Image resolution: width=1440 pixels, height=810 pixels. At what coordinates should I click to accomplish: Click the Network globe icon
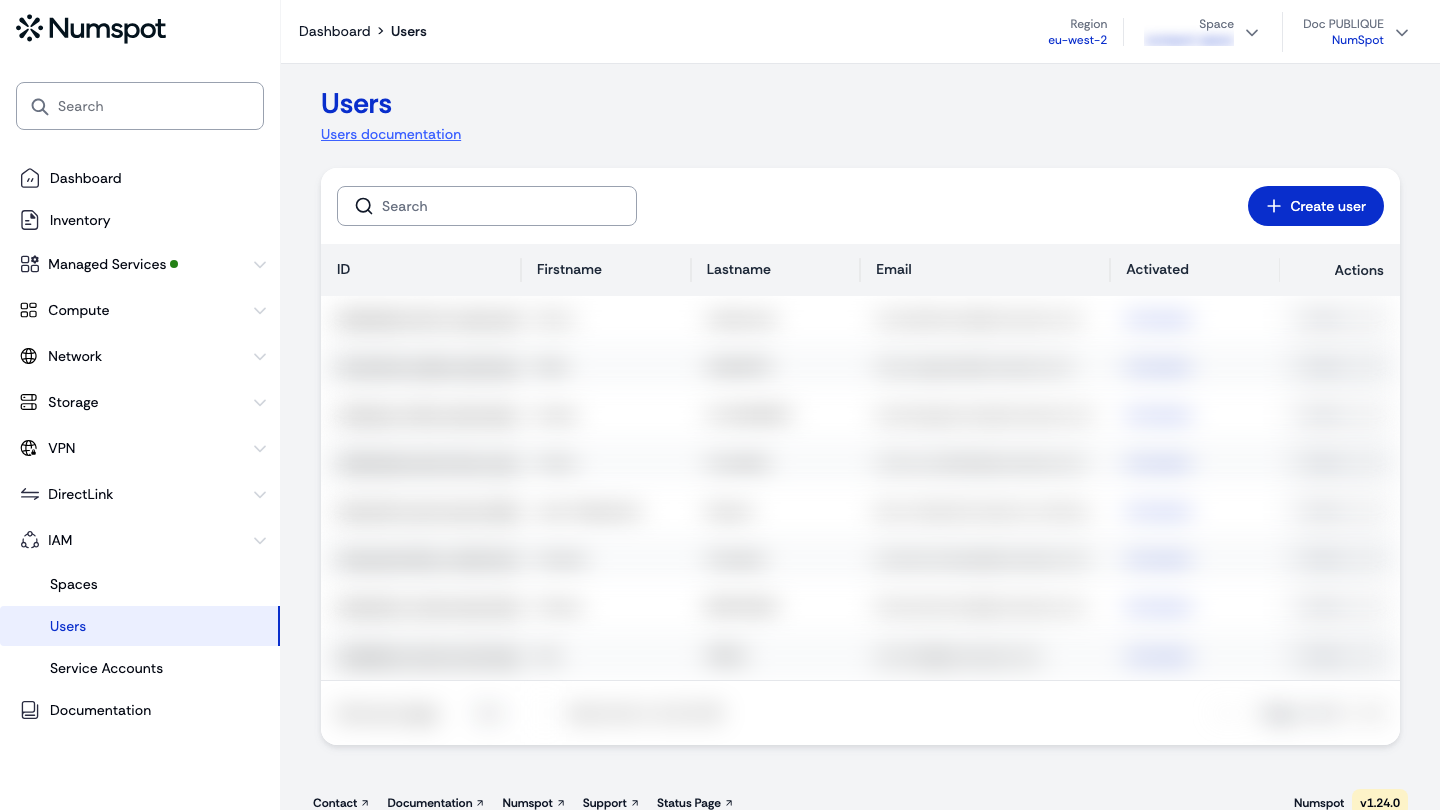click(29, 356)
